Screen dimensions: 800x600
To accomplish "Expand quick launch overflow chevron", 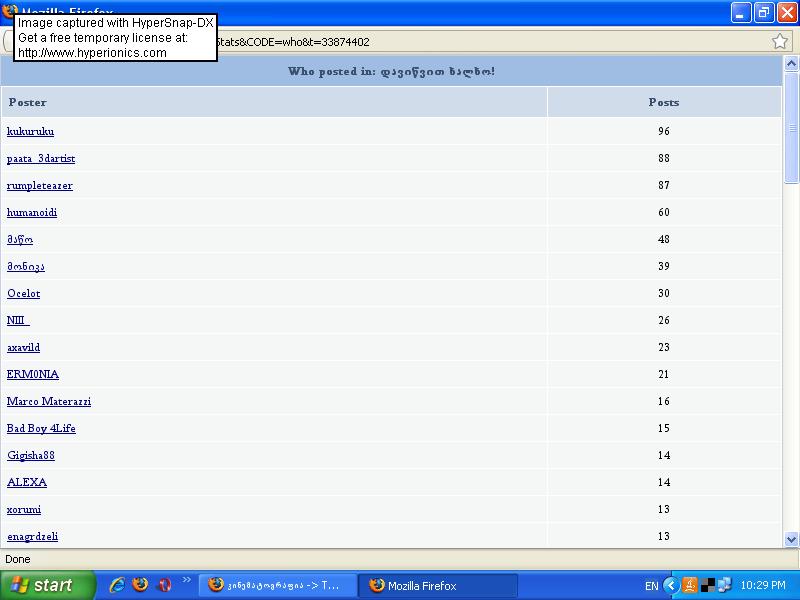I will 186,580.
